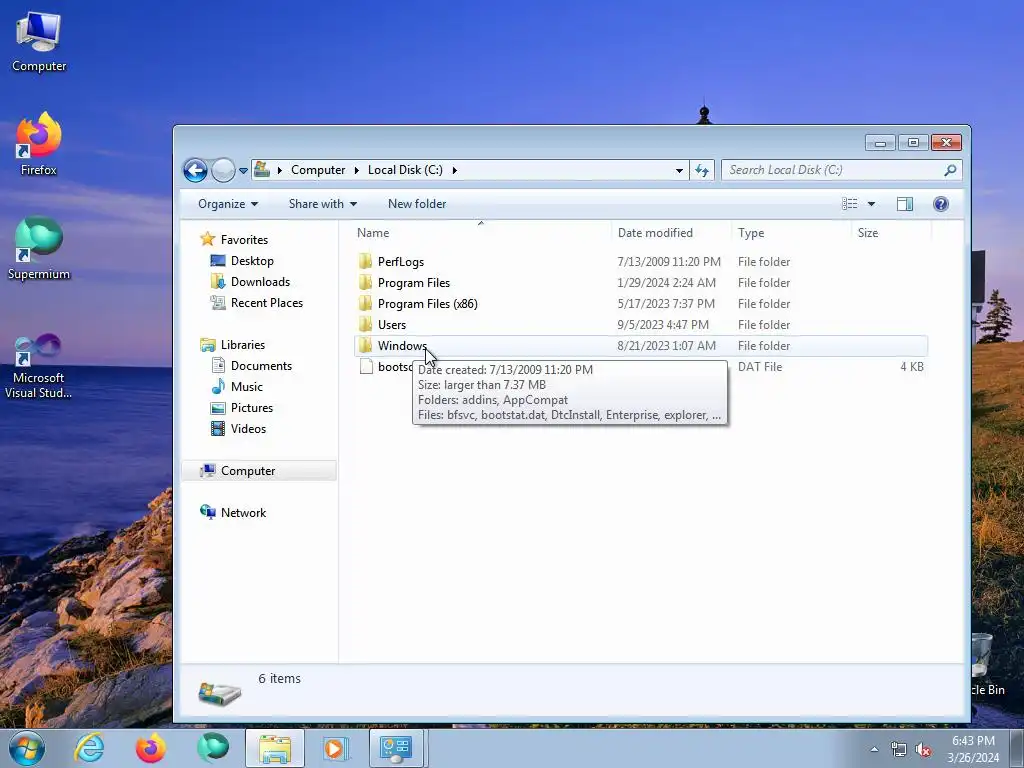Screen dimensions: 1024x768
Task: Expand the chevron after Local Disk (C:)
Action: [x=455, y=170]
